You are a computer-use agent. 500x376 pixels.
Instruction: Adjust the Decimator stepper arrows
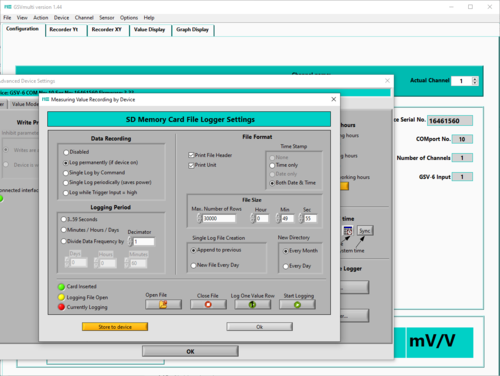(x=130, y=241)
